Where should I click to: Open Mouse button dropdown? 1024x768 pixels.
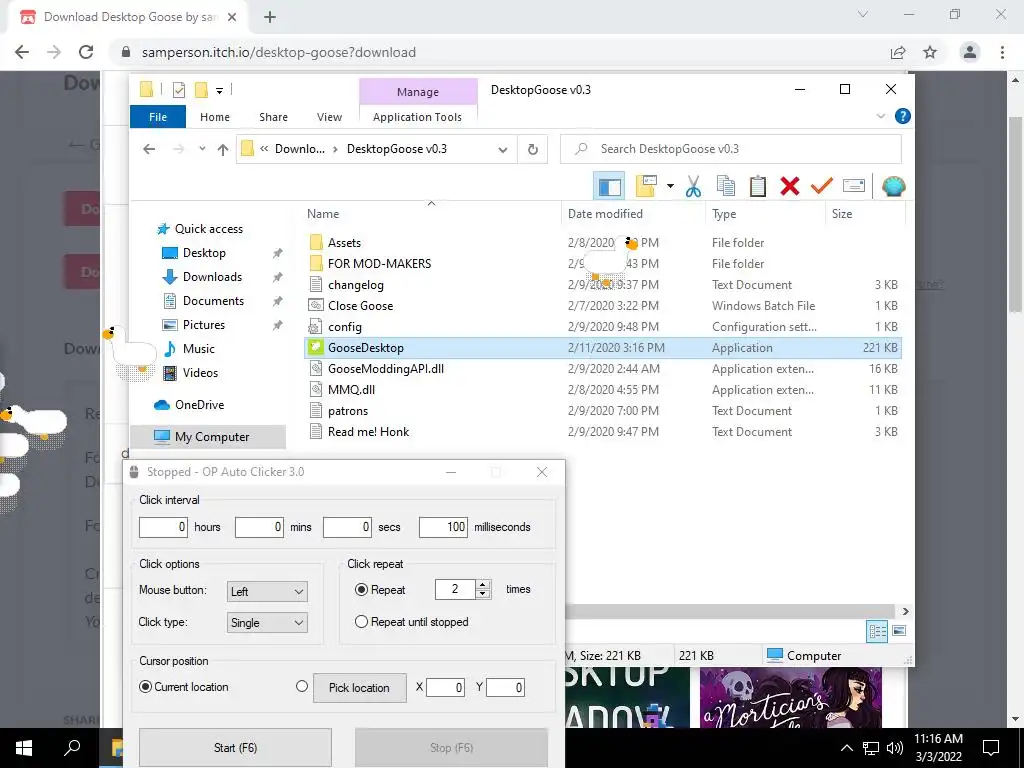pyautogui.click(x=267, y=592)
